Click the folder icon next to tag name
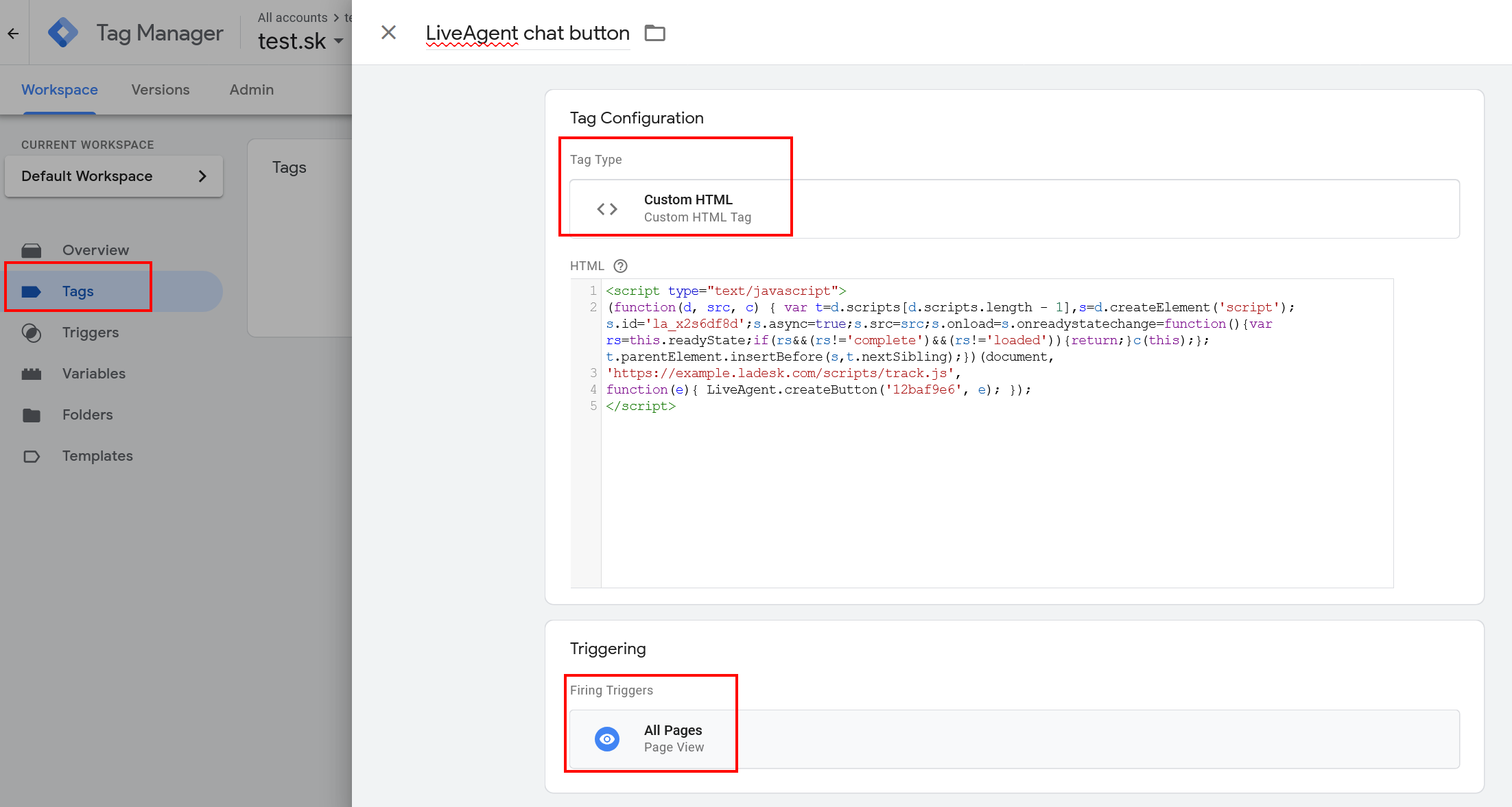 click(654, 33)
